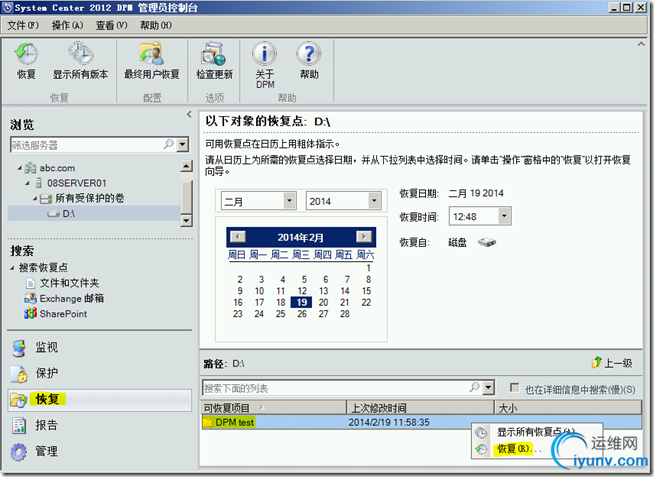
Task: Collapse the 所有受保护的卷 node
Action: coord(35,198)
